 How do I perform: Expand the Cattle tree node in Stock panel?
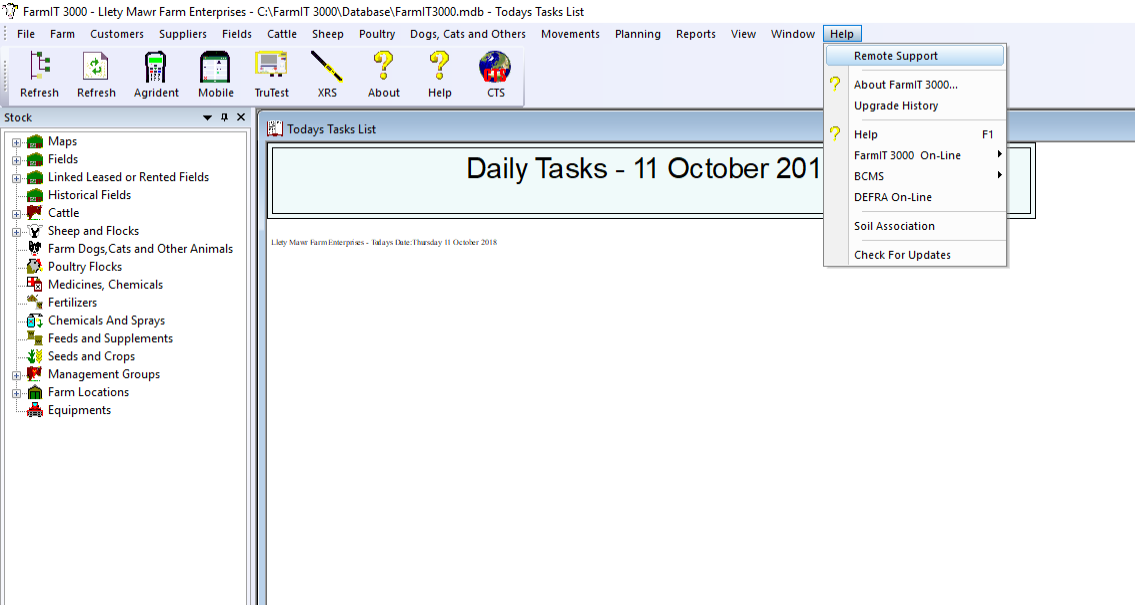[16, 214]
